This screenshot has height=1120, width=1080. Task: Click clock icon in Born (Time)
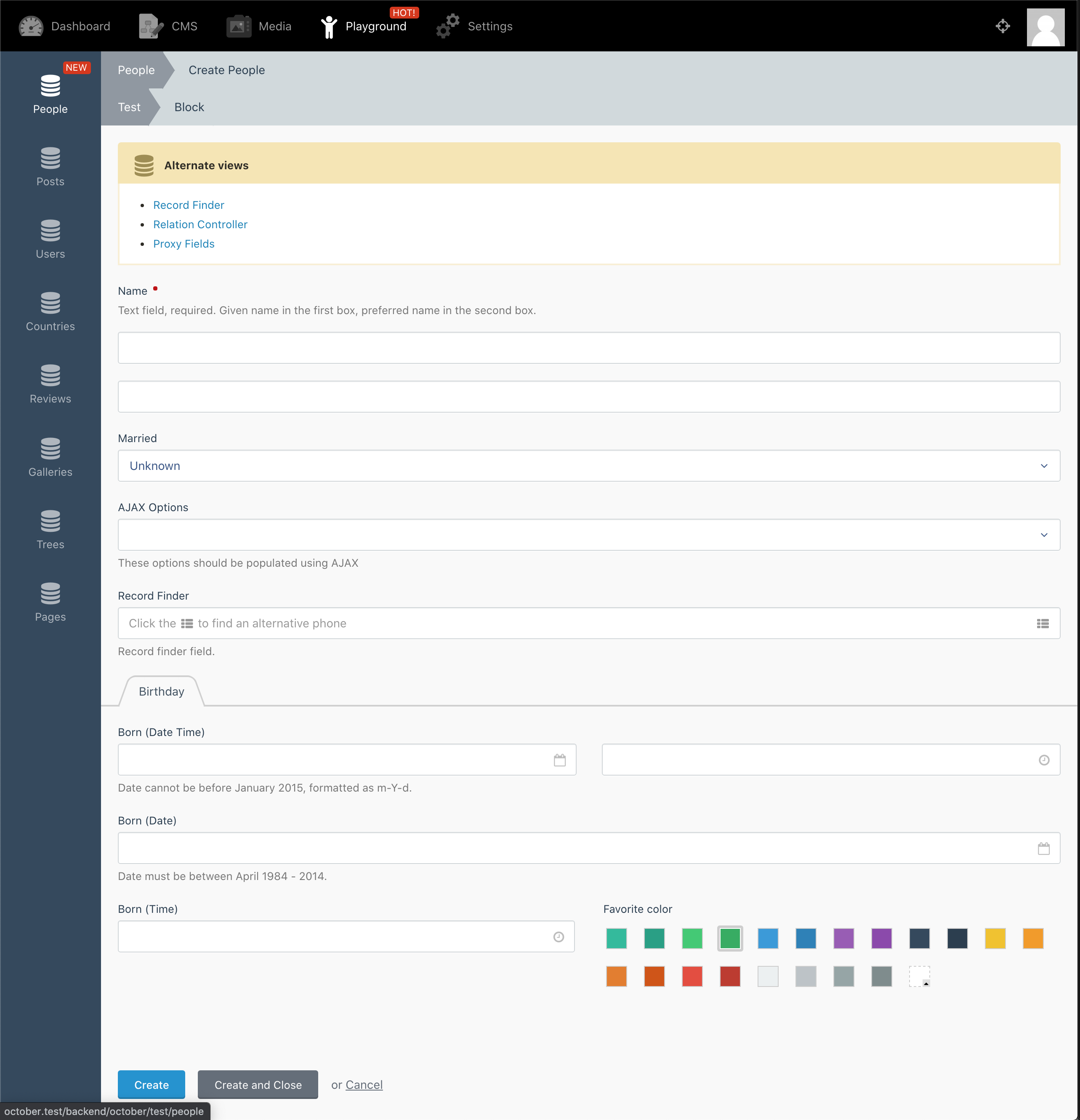559,936
